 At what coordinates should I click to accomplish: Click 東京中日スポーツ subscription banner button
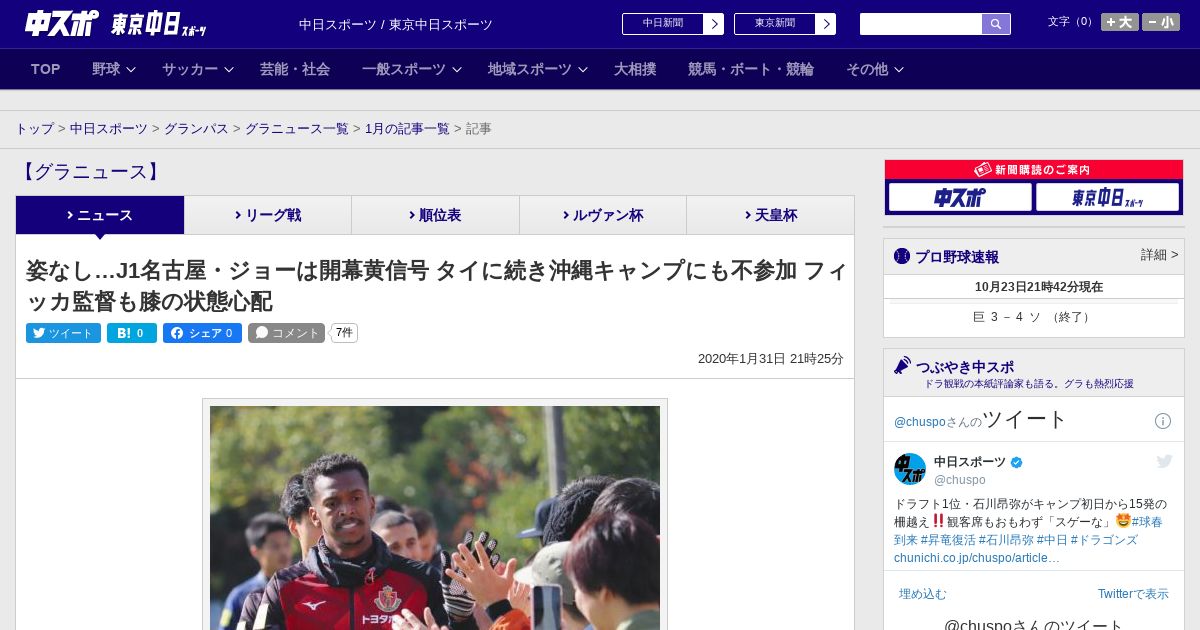pyautogui.click(x=1107, y=197)
